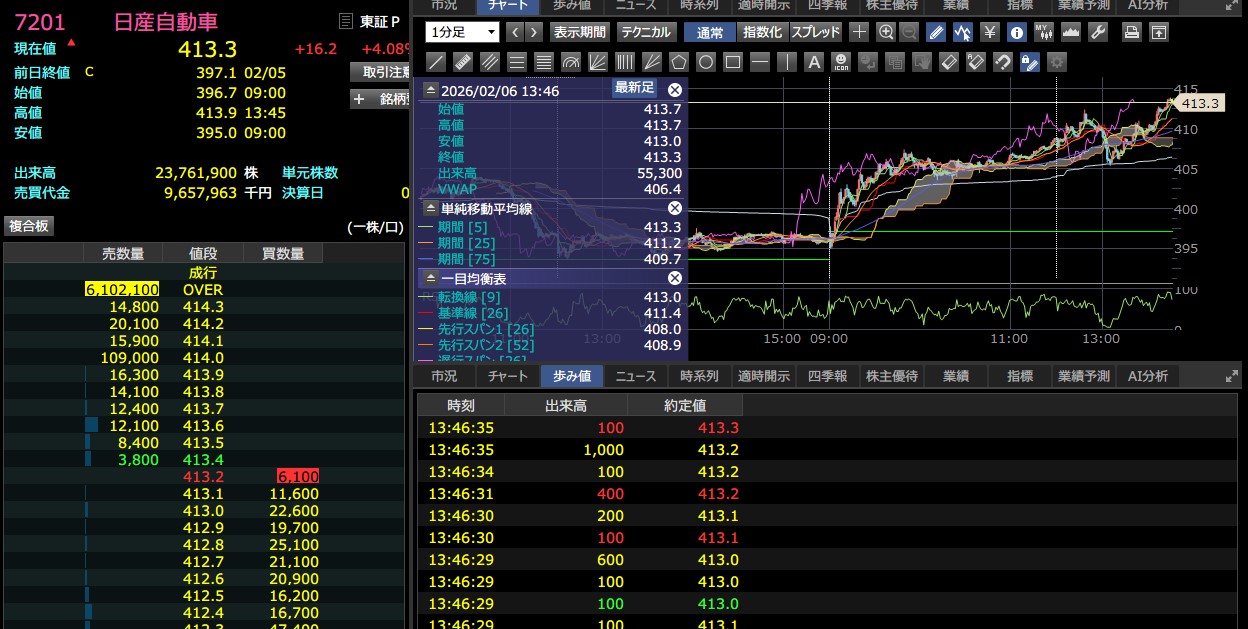Click the 基準線 [26] legend line
This screenshot has width=1248, height=629.
(x=473, y=314)
